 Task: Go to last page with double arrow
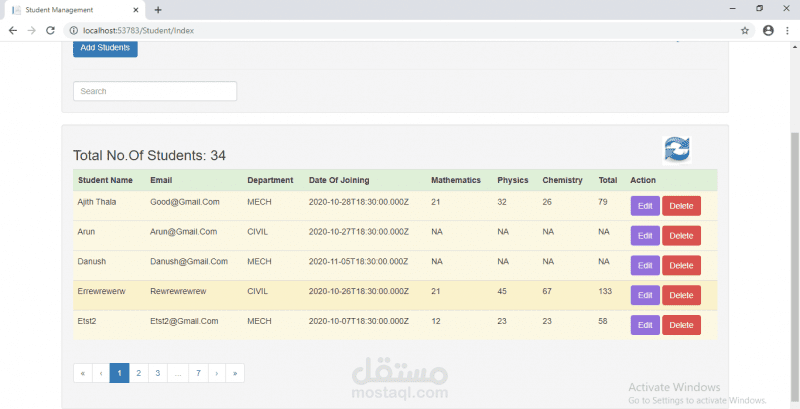click(235, 373)
